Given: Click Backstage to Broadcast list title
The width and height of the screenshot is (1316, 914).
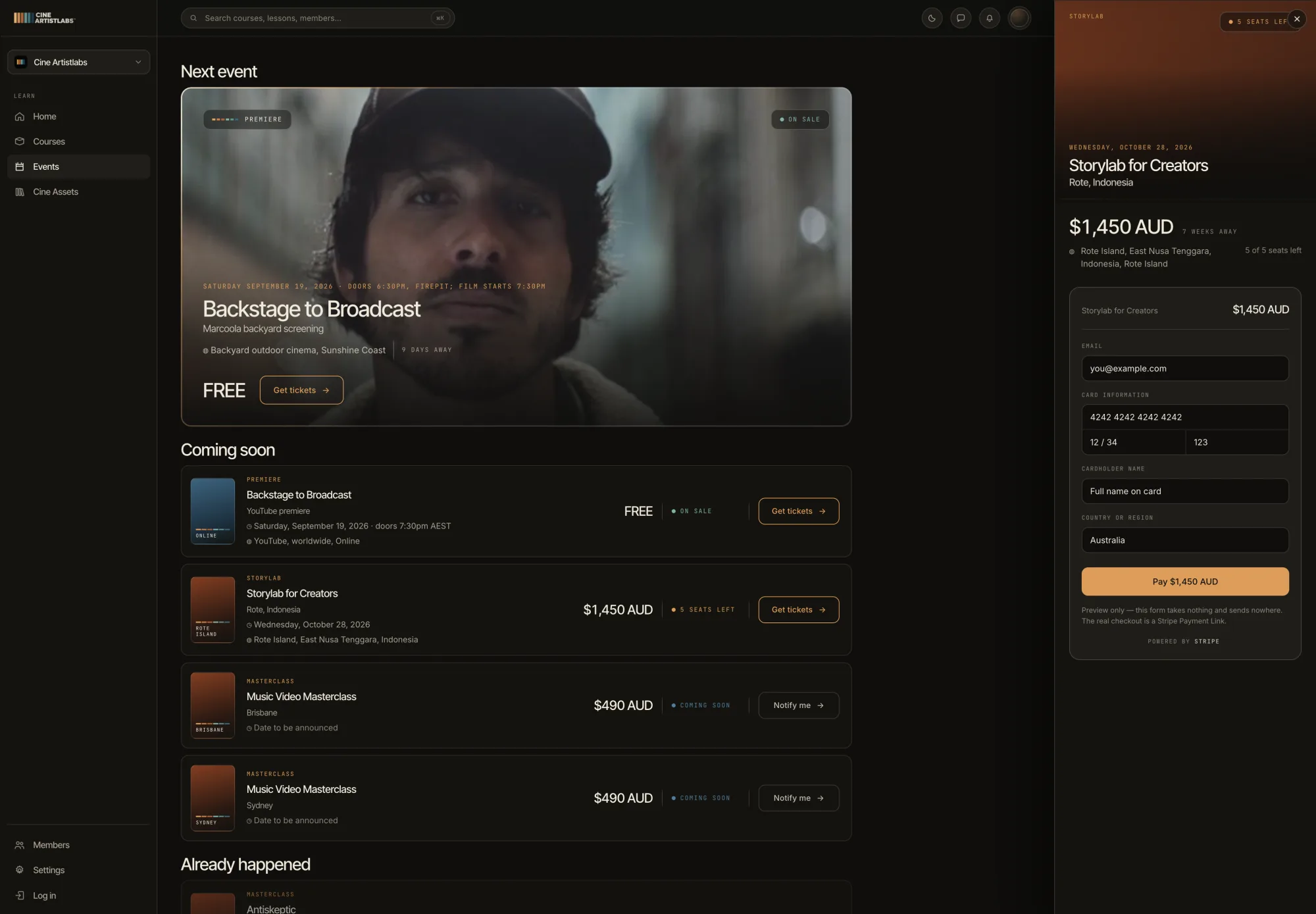Looking at the screenshot, I should 299,495.
